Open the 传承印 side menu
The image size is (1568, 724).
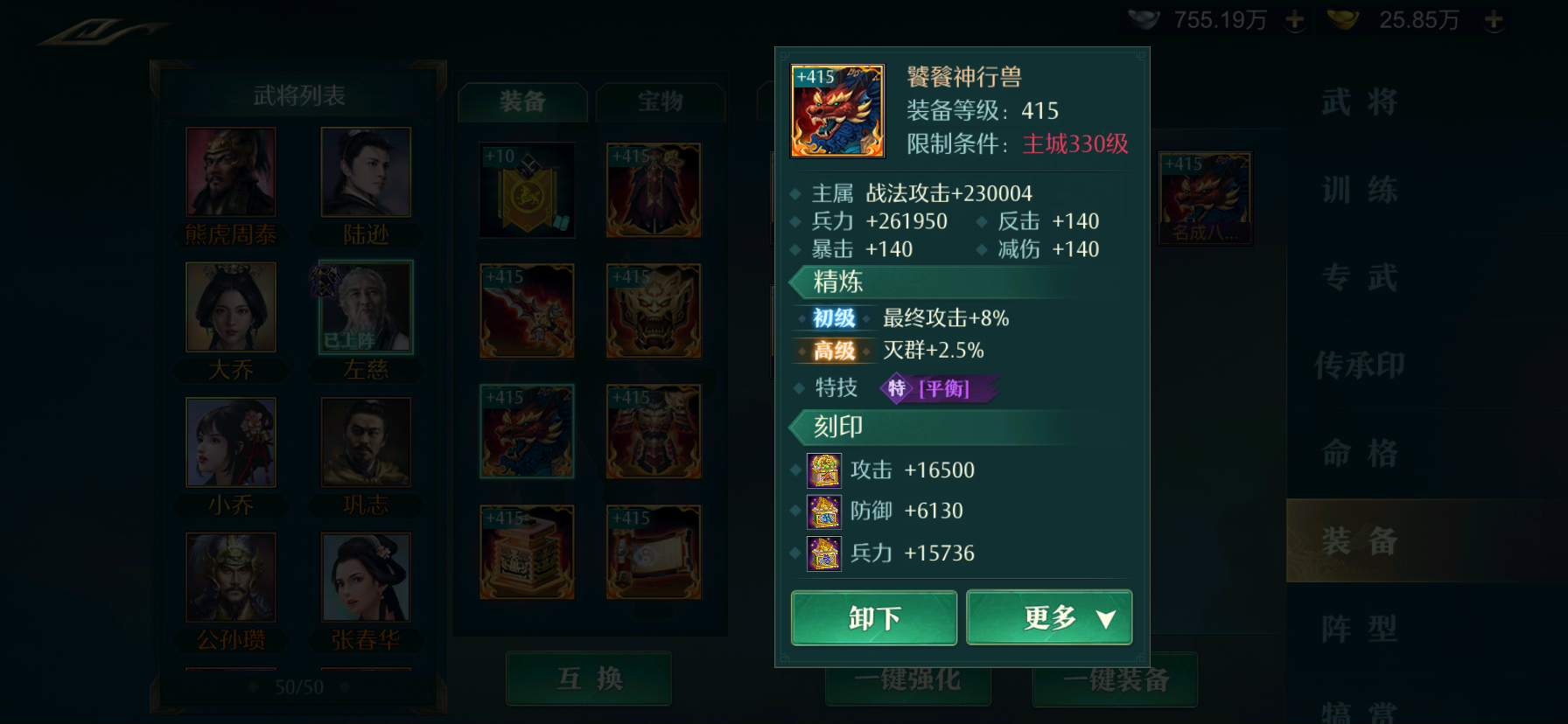pyautogui.click(x=1359, y=365)
